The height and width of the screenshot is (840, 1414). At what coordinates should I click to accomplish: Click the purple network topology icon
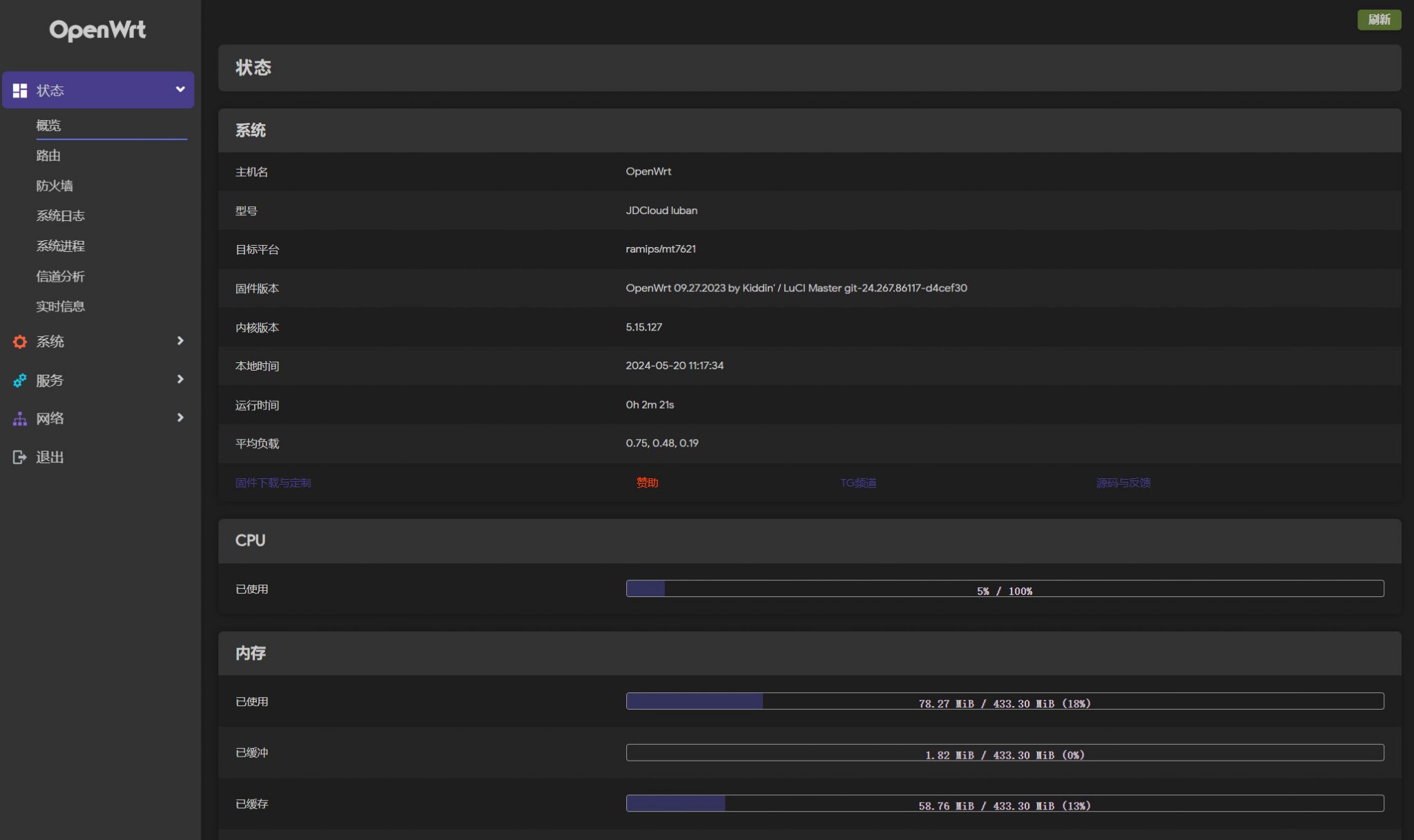20,418
